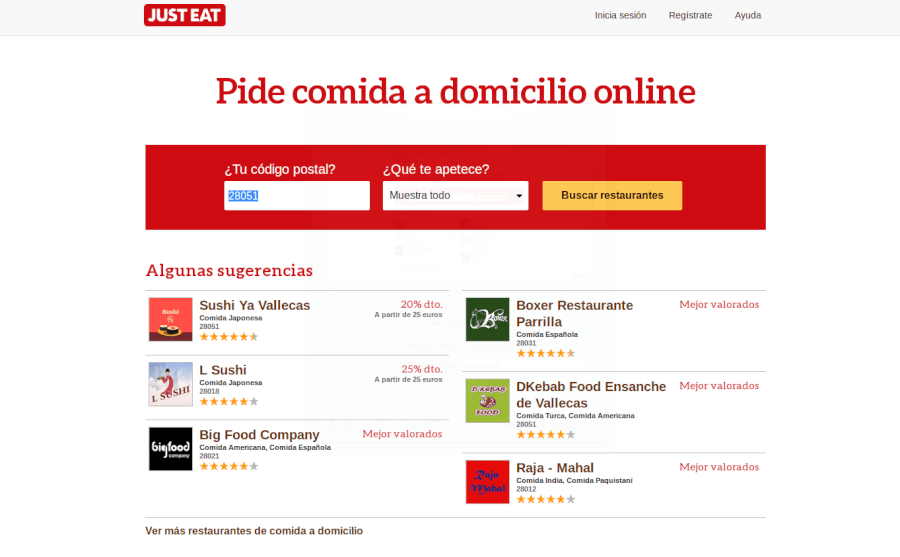Click Mejor valorados next to Big Food Company

[x=402, y=434]
